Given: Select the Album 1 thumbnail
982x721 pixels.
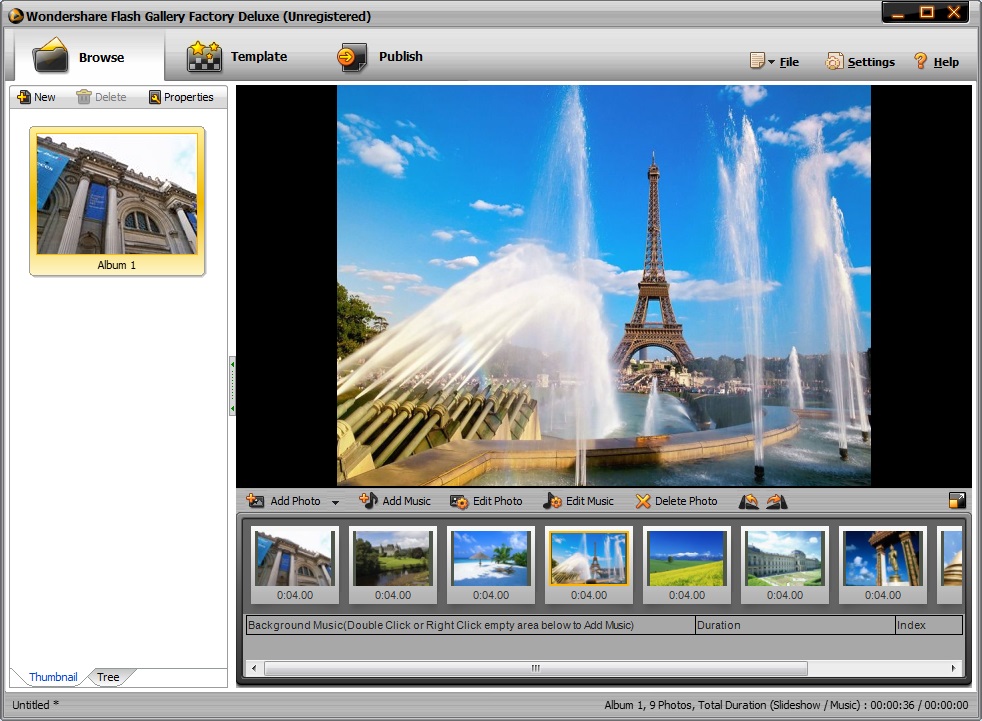Looking at the screenshot, I should pyautogui.click(x=116, y=190).
